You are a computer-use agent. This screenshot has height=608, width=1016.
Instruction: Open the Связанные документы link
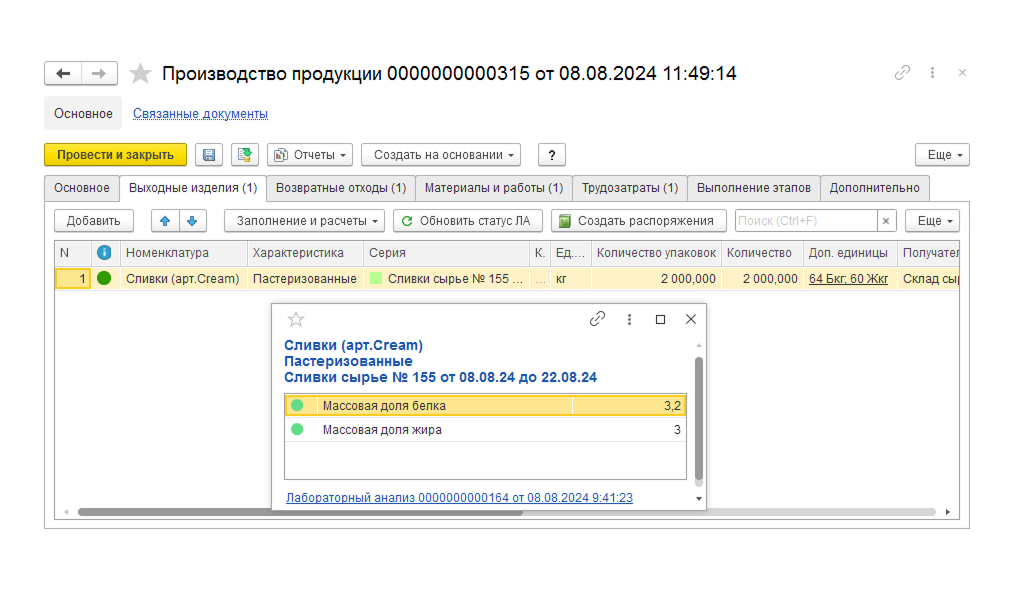pos(200,113)
